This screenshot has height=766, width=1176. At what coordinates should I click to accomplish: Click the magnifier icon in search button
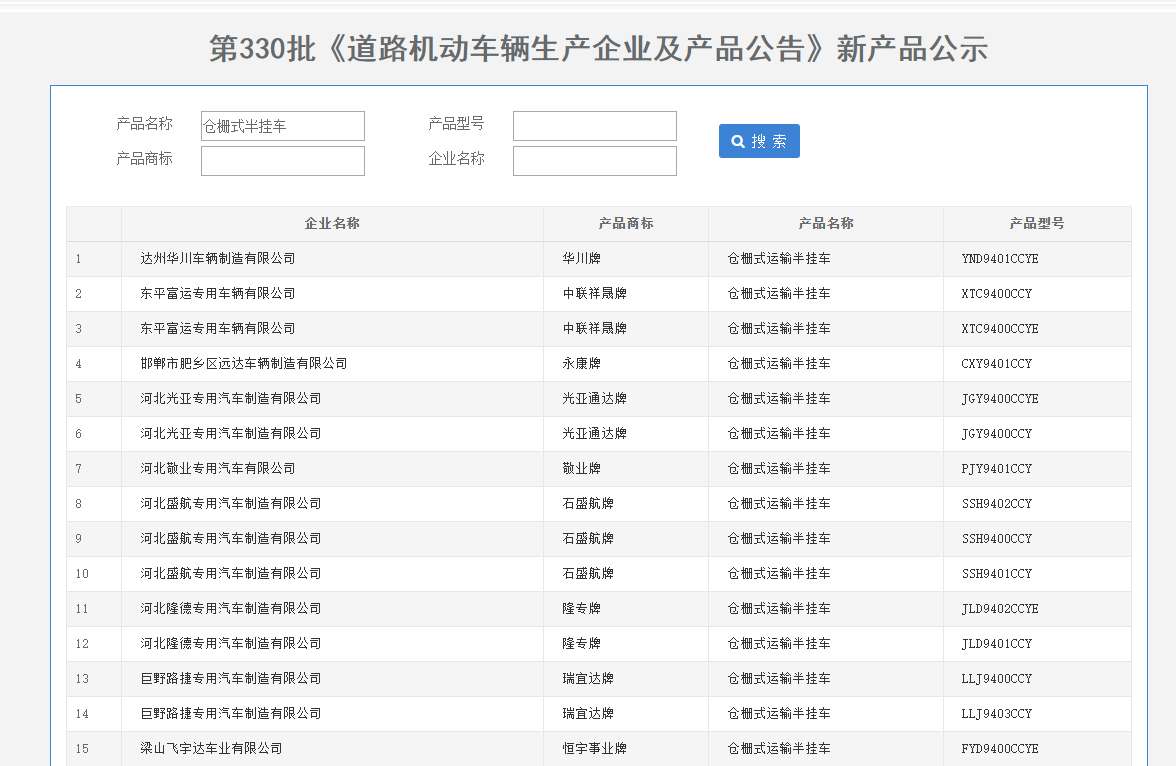[738, 141]
